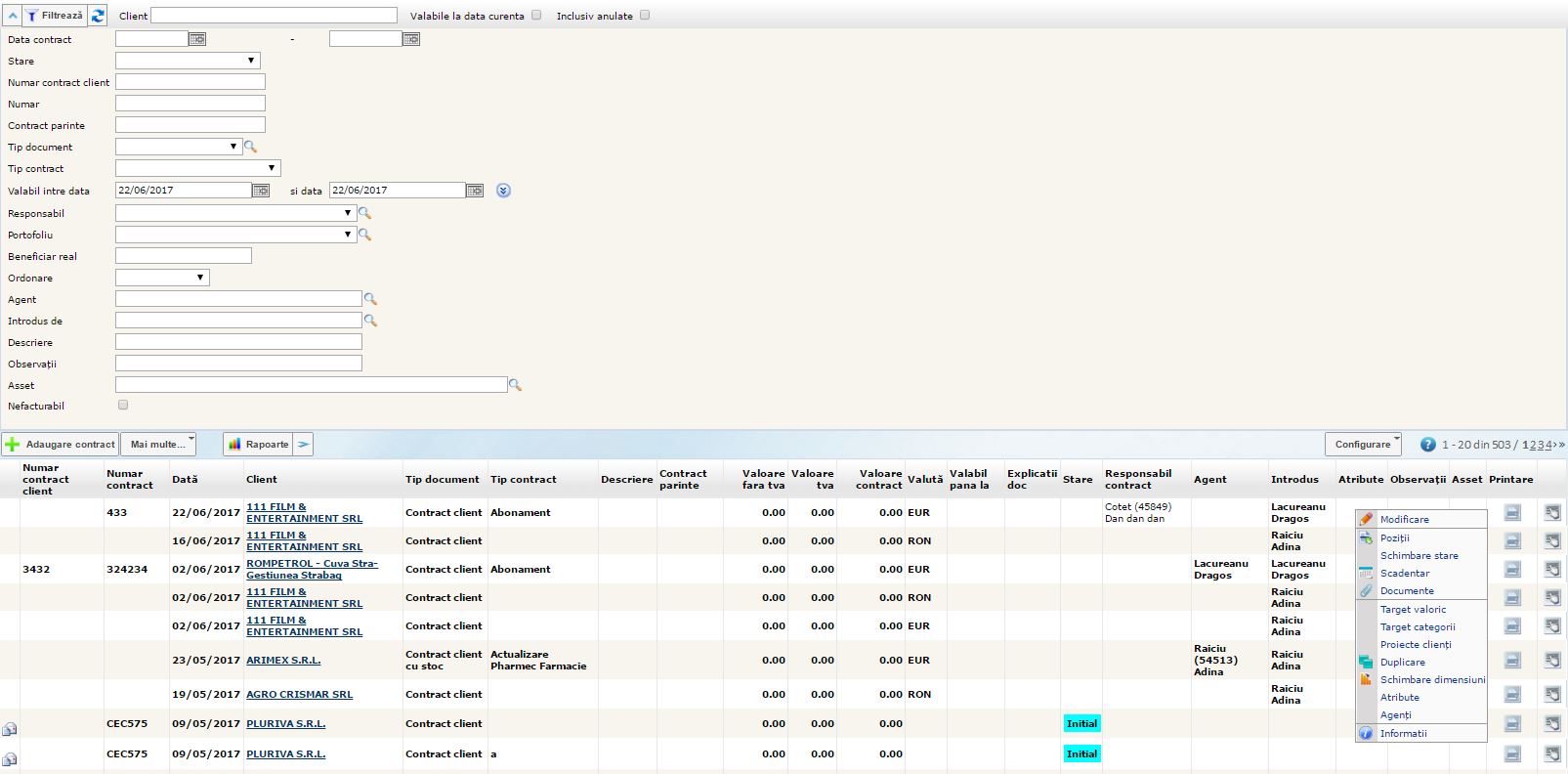The image size is (1568, 774).
Task: Tick the Nefacturabil checkbox
Action: pos(123,405)
